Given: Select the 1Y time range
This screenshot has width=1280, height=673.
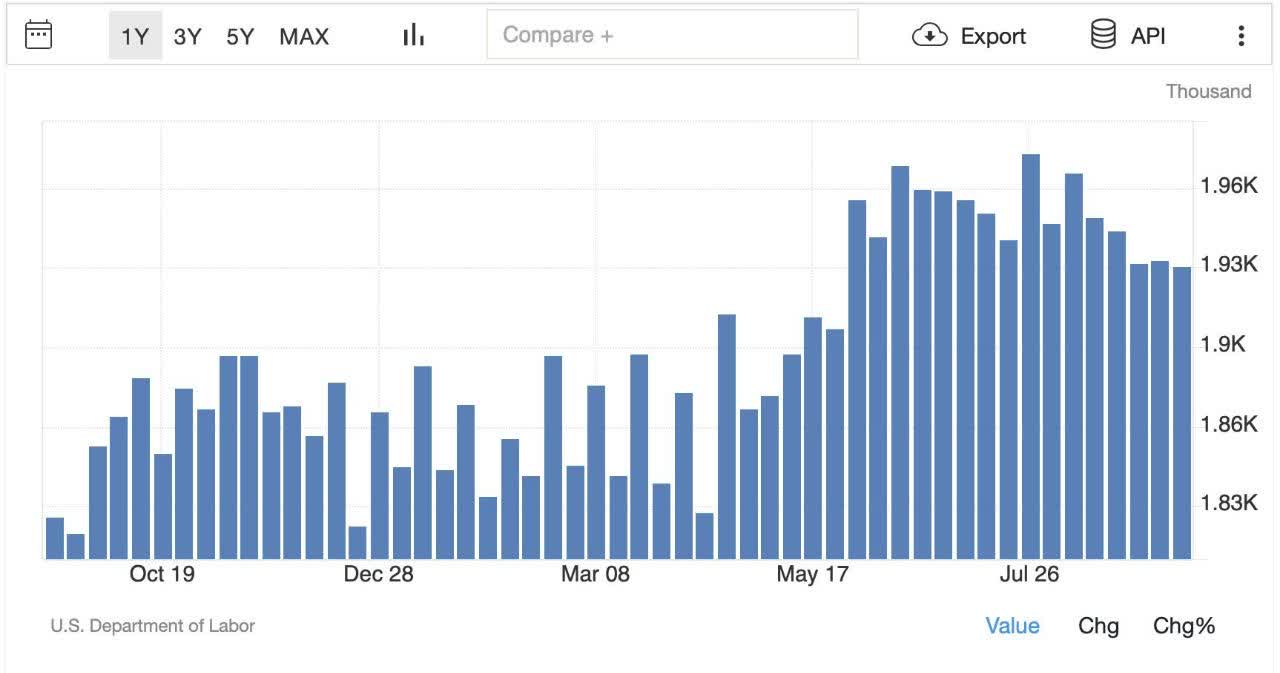Looking at the screenshot, I should (135, 36).
